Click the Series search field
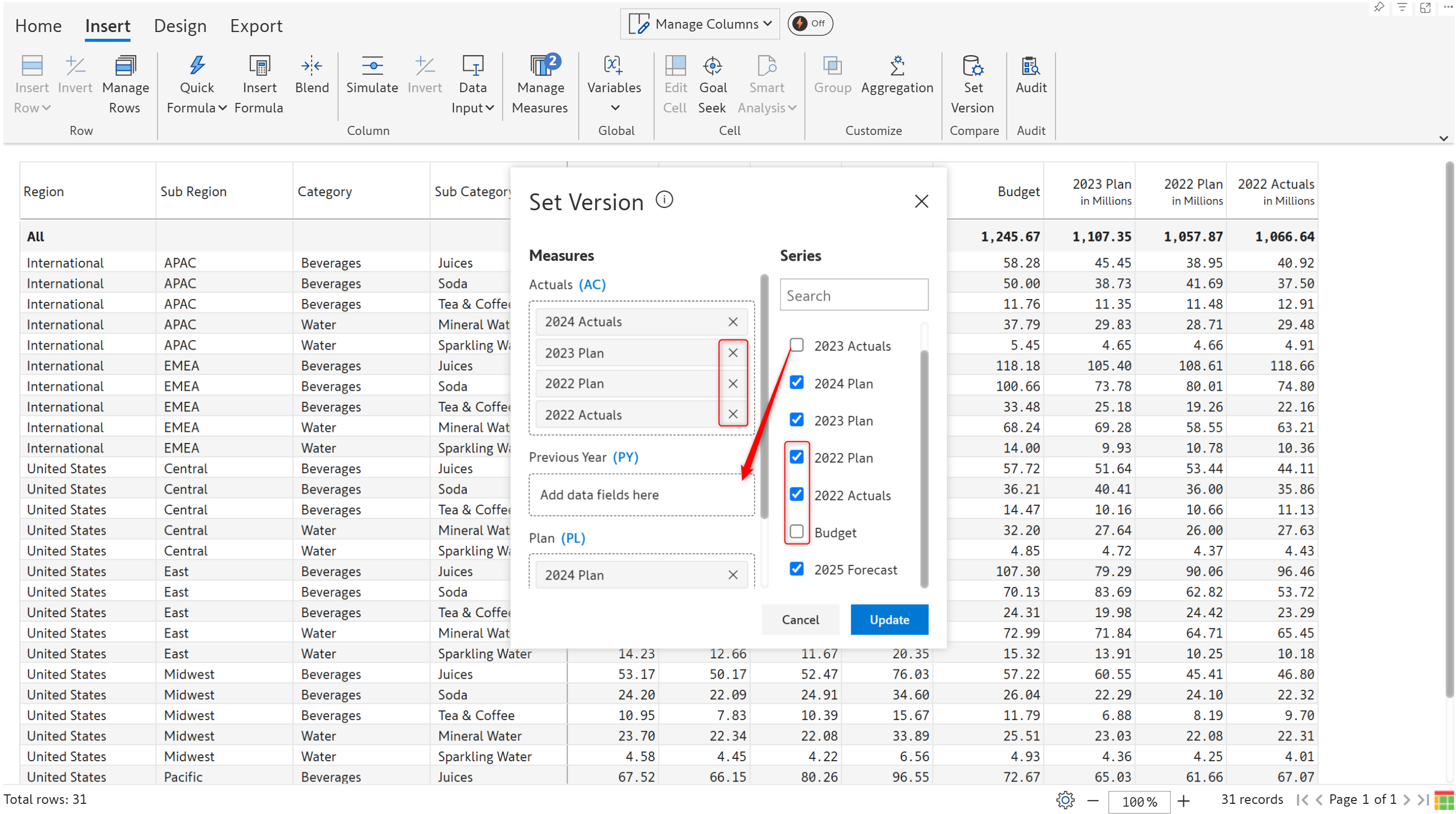Image resolution: width=1456 pixels, height=814 pixels. point(854,296)
